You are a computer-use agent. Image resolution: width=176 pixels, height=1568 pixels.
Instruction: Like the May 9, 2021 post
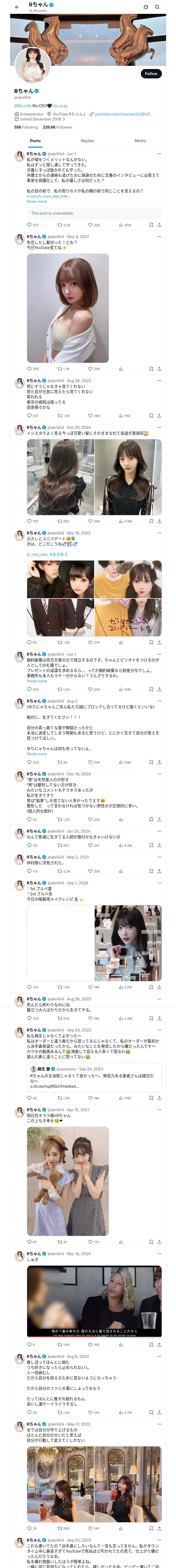pyautogui.click(x=90, y=369)
